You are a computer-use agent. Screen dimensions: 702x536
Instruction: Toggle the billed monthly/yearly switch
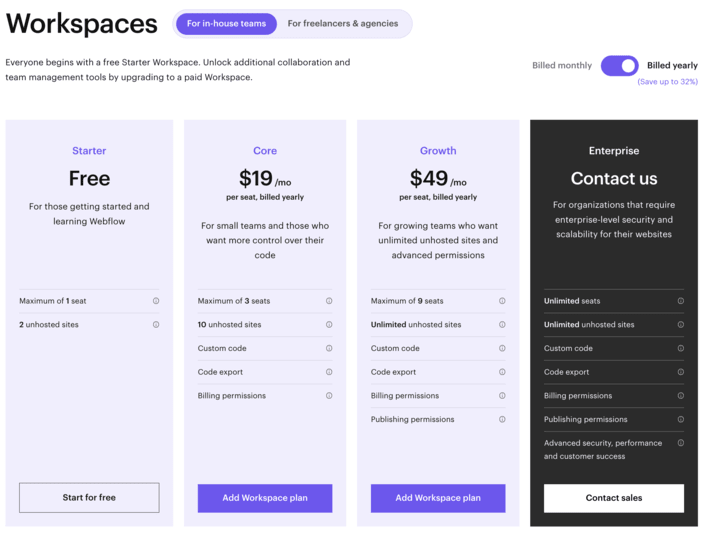click(x=619, y=66)
